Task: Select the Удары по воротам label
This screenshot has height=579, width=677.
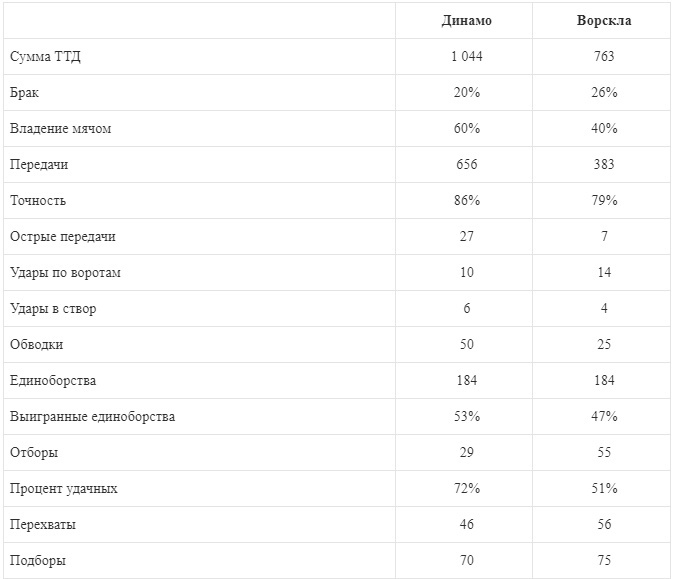Action: pyautogui.click(x=65, y=273)
